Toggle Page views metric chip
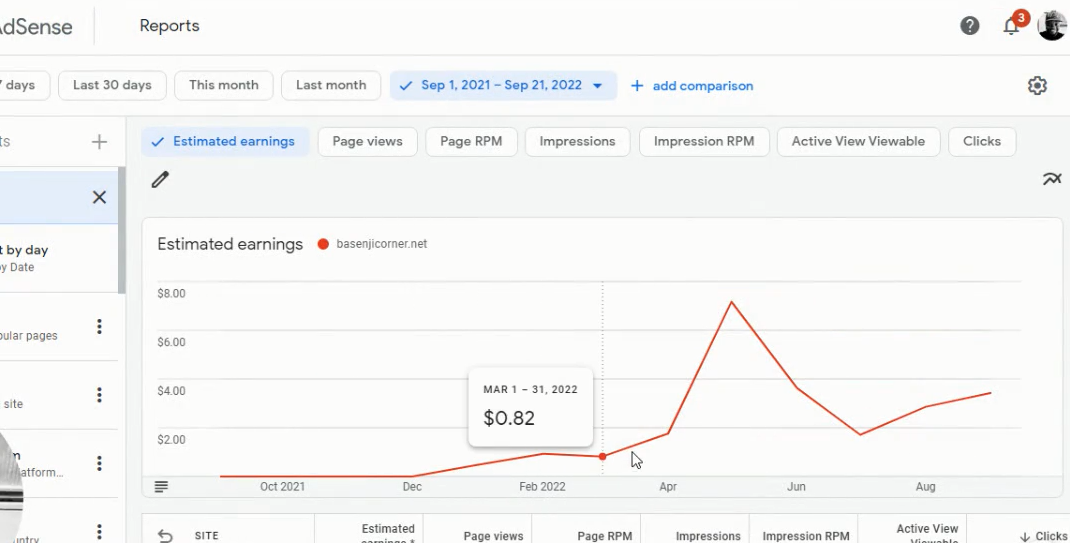The height and width of the screenshot is (543, 1070). pyautogui.click(x=367, y=141)
